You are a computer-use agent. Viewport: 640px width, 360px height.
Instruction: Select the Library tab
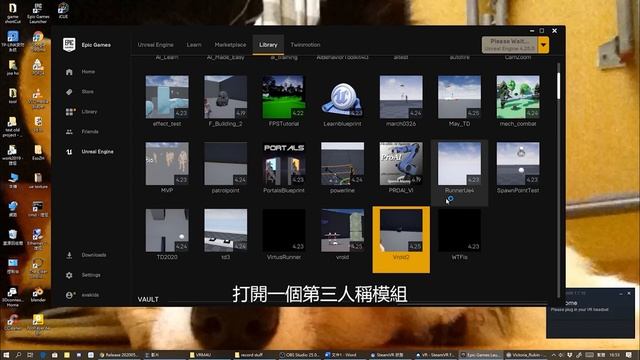268,45
